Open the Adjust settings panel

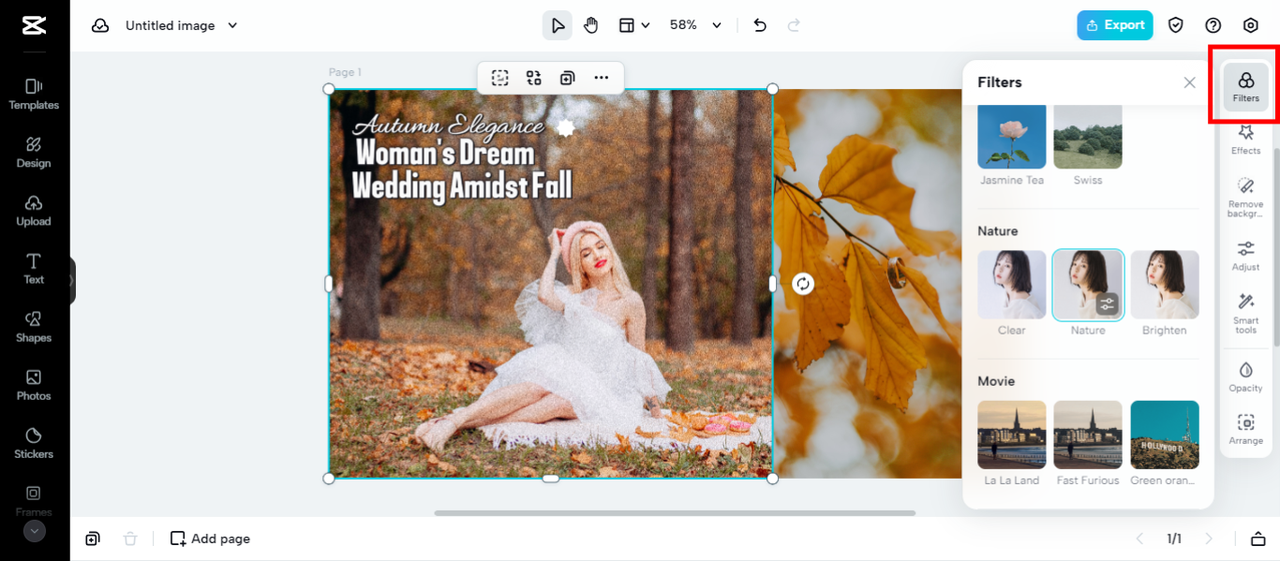[x=1245, y=255]
